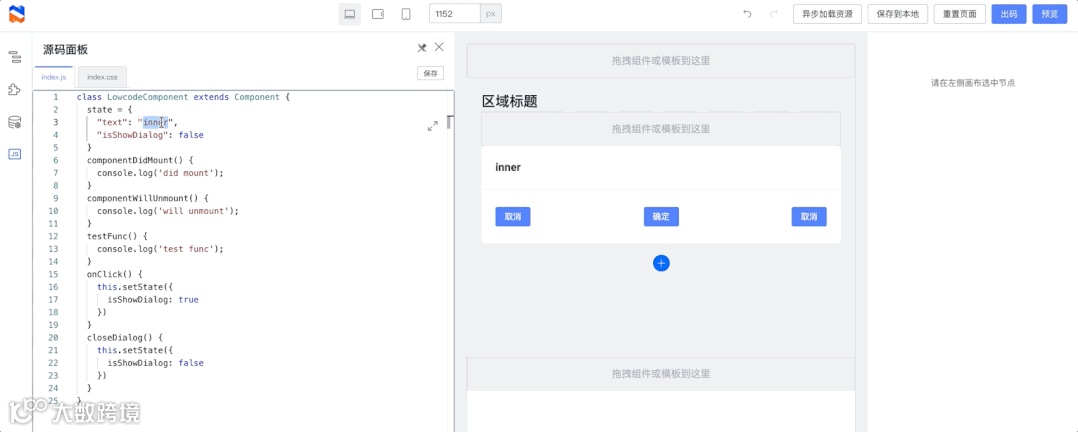Click code line 'testFunc() {'
The width and height of the screenshot is (1078, 432).
click(117, 236)
